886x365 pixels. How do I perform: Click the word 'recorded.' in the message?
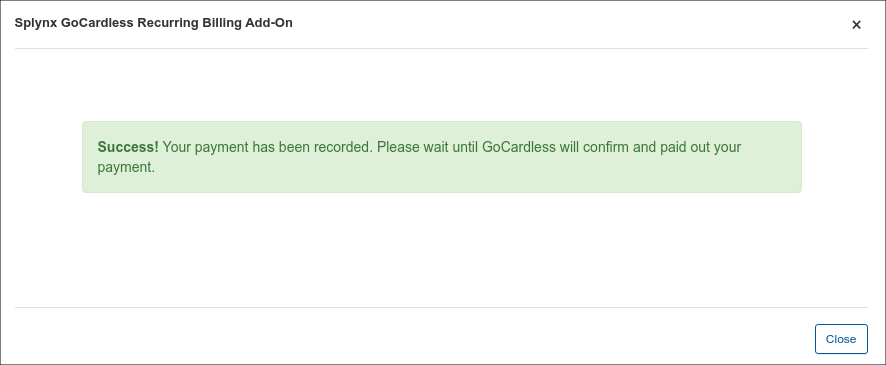(344, 147)
